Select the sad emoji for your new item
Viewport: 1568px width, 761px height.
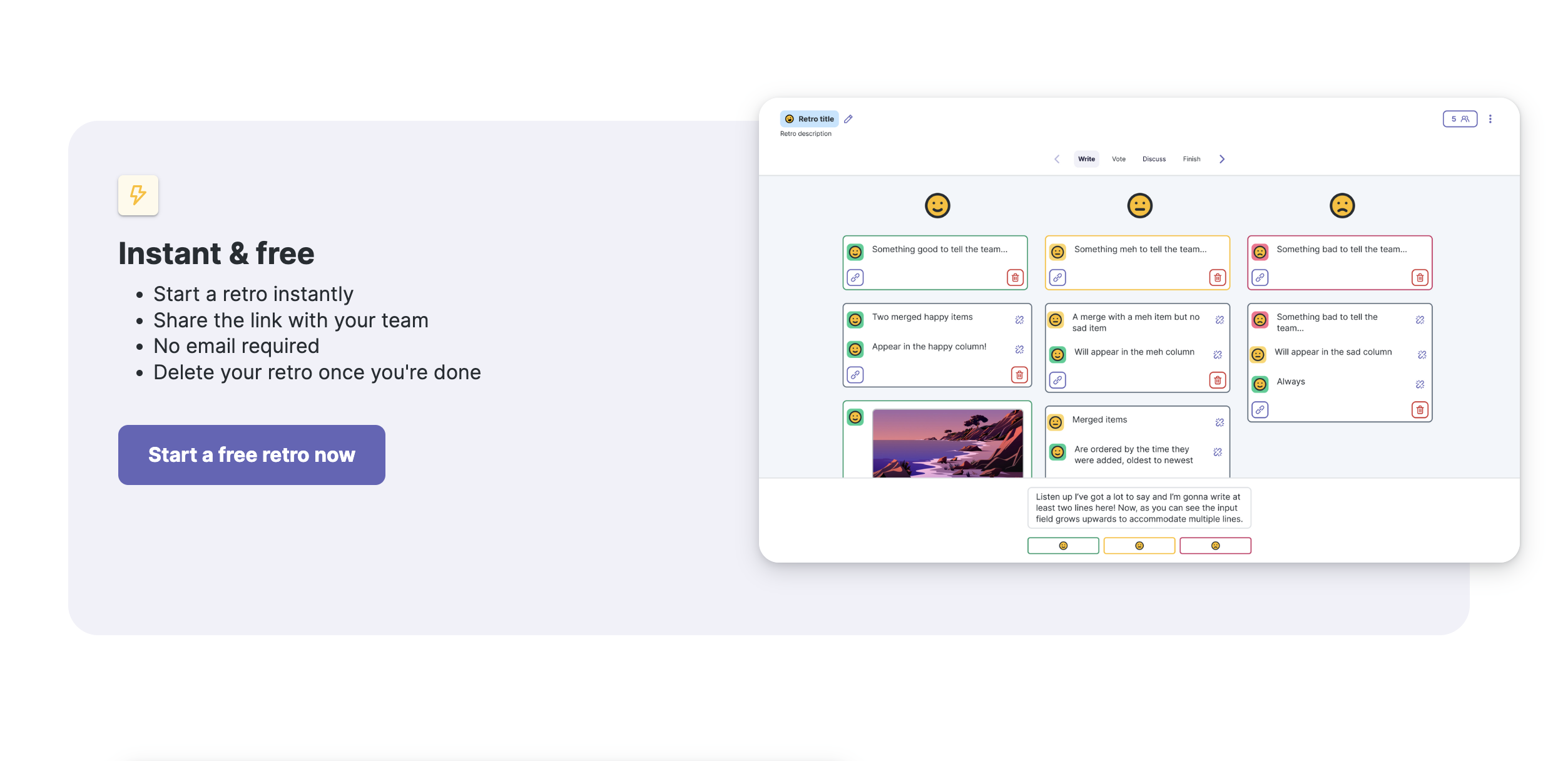click(1215, 545)
